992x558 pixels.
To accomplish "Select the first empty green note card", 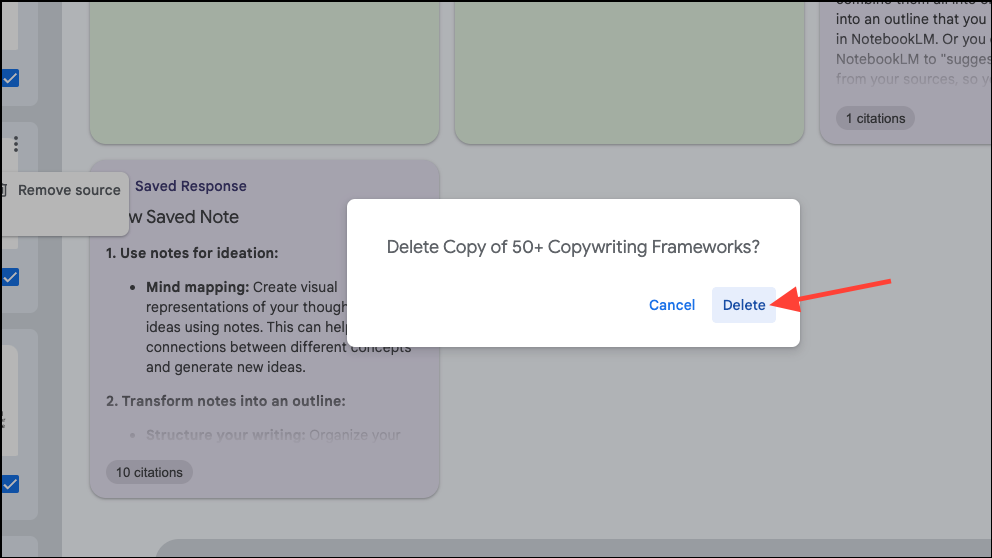I will pos(264,72).
